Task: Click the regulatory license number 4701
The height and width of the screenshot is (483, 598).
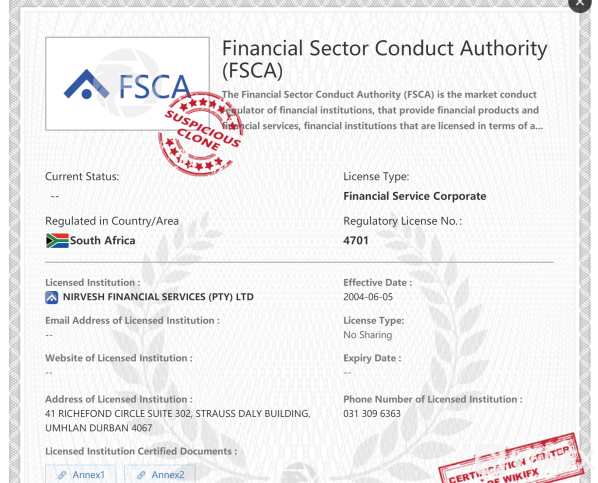Action: pyautogui.click(x=356, y=241)
